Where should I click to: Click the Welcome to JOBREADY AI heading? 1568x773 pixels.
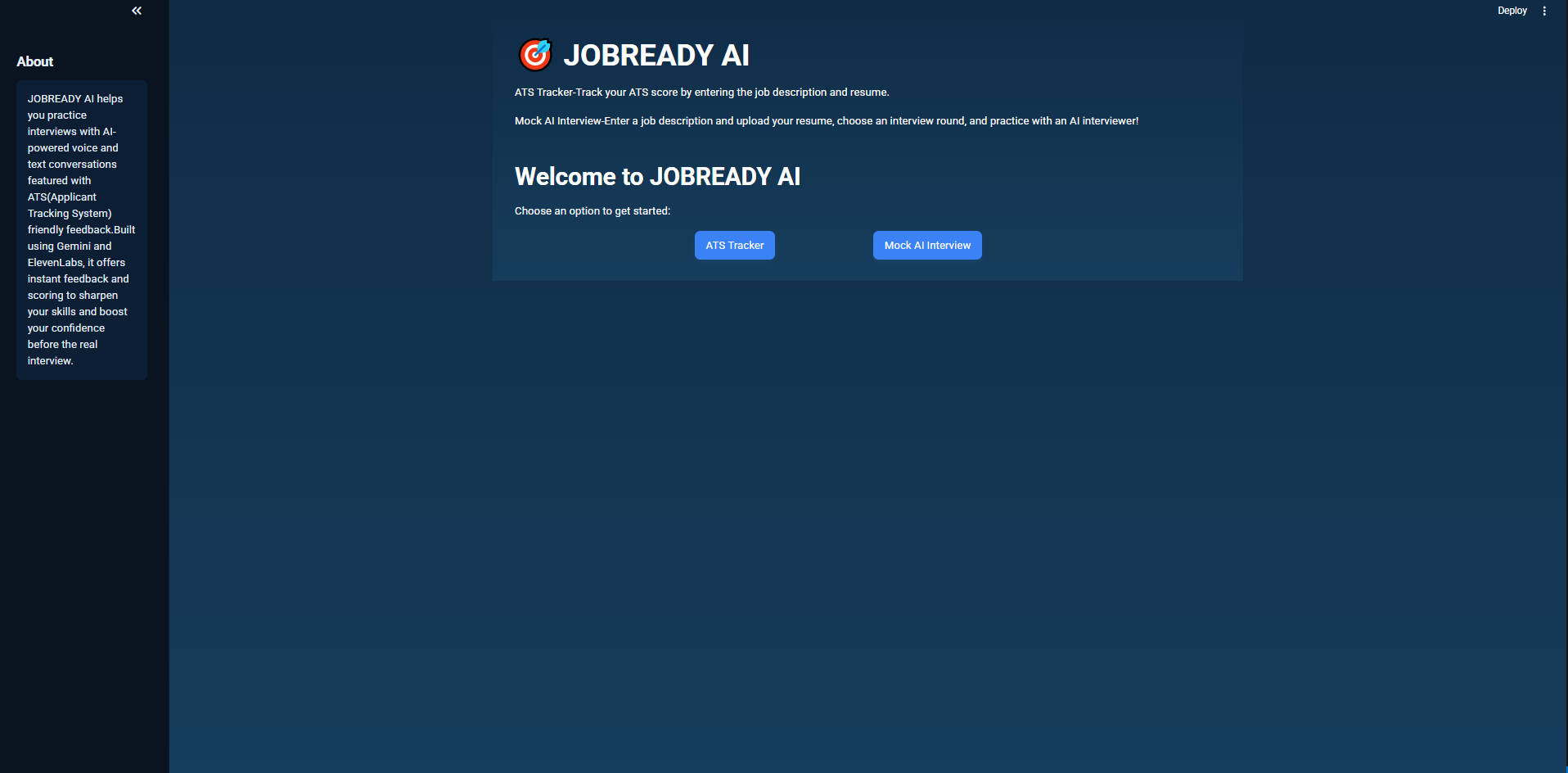coord(657,176)
